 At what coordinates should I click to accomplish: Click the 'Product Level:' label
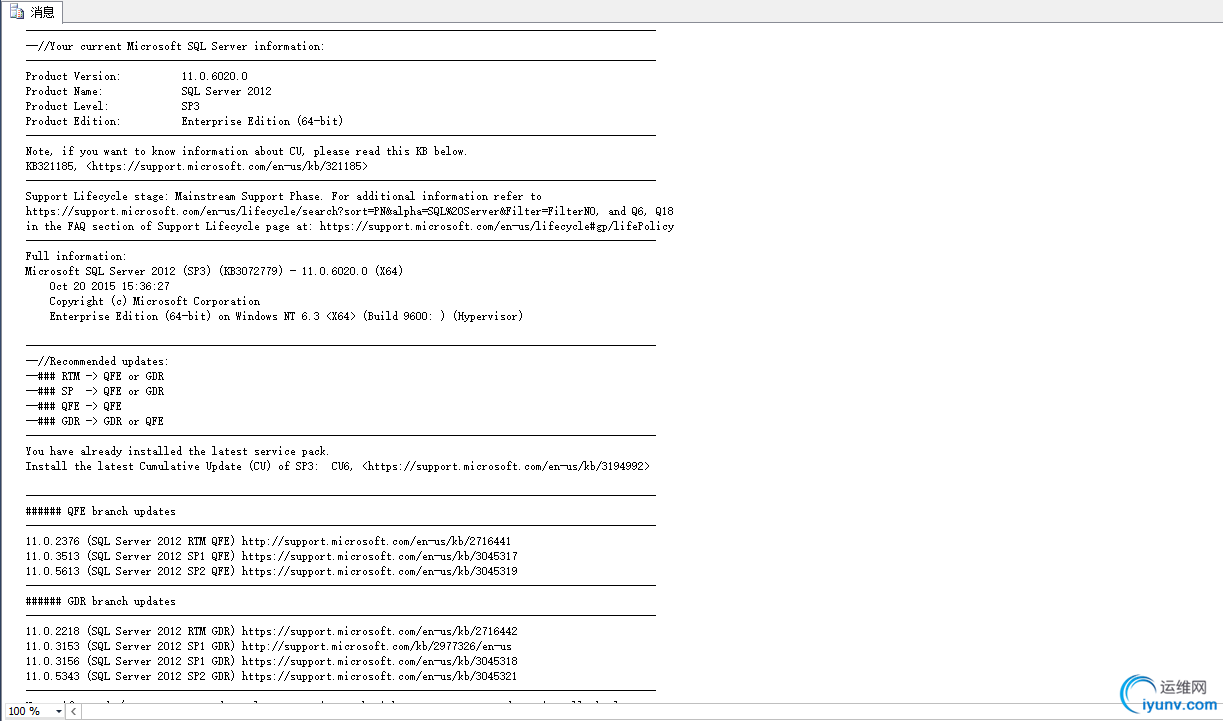coord(67,106)
